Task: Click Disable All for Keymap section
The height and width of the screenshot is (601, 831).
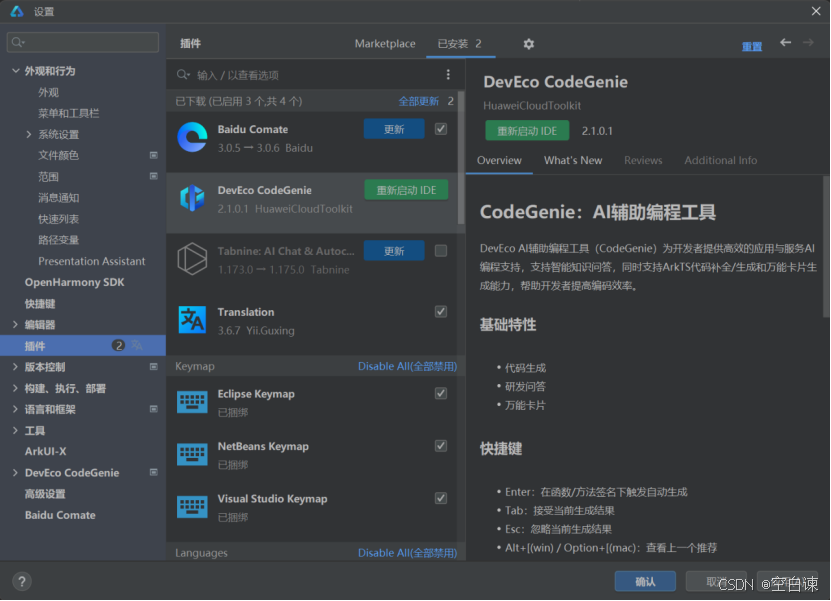Action: click(407, 366)
